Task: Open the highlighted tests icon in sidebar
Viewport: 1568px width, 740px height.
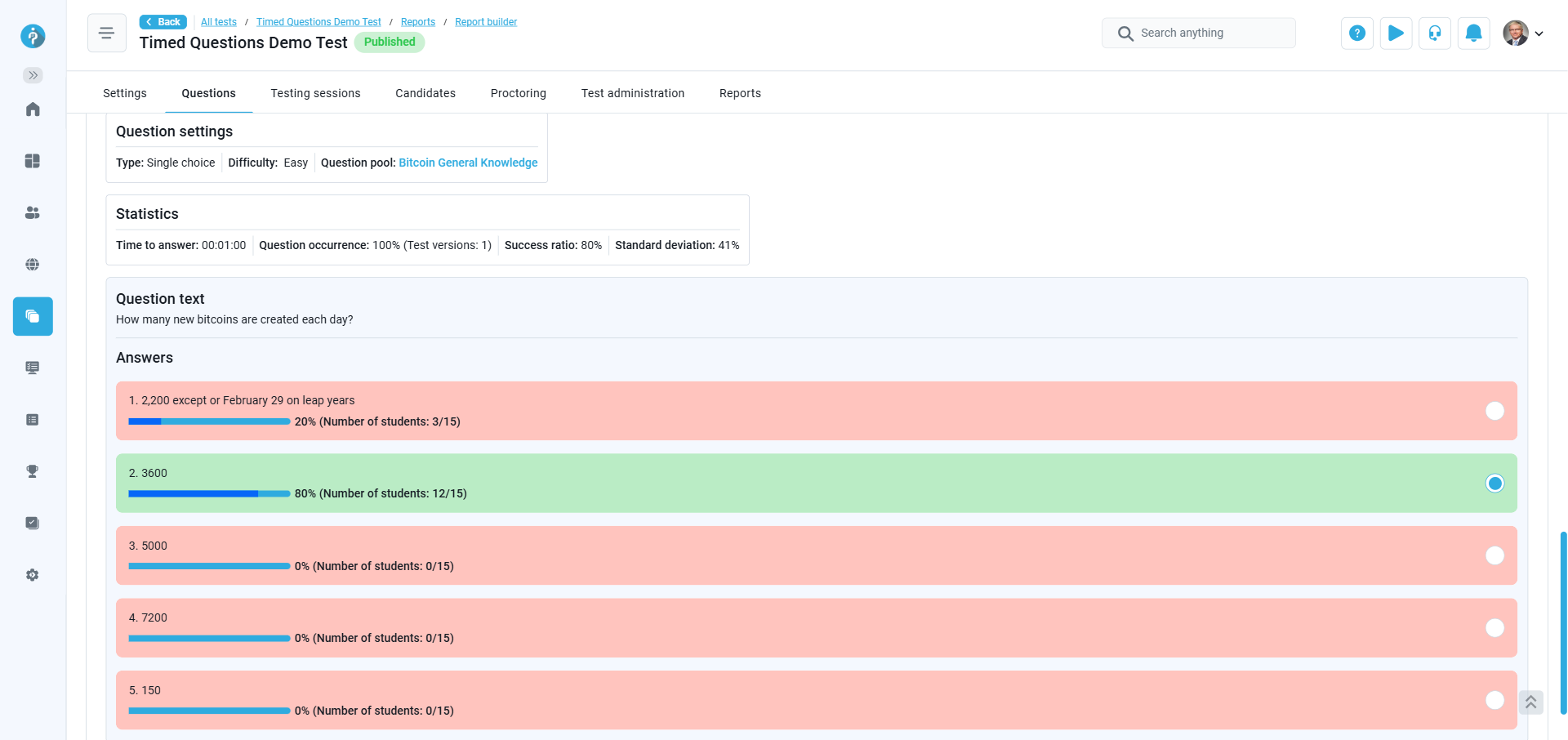Action: click(x=33, y=316)
